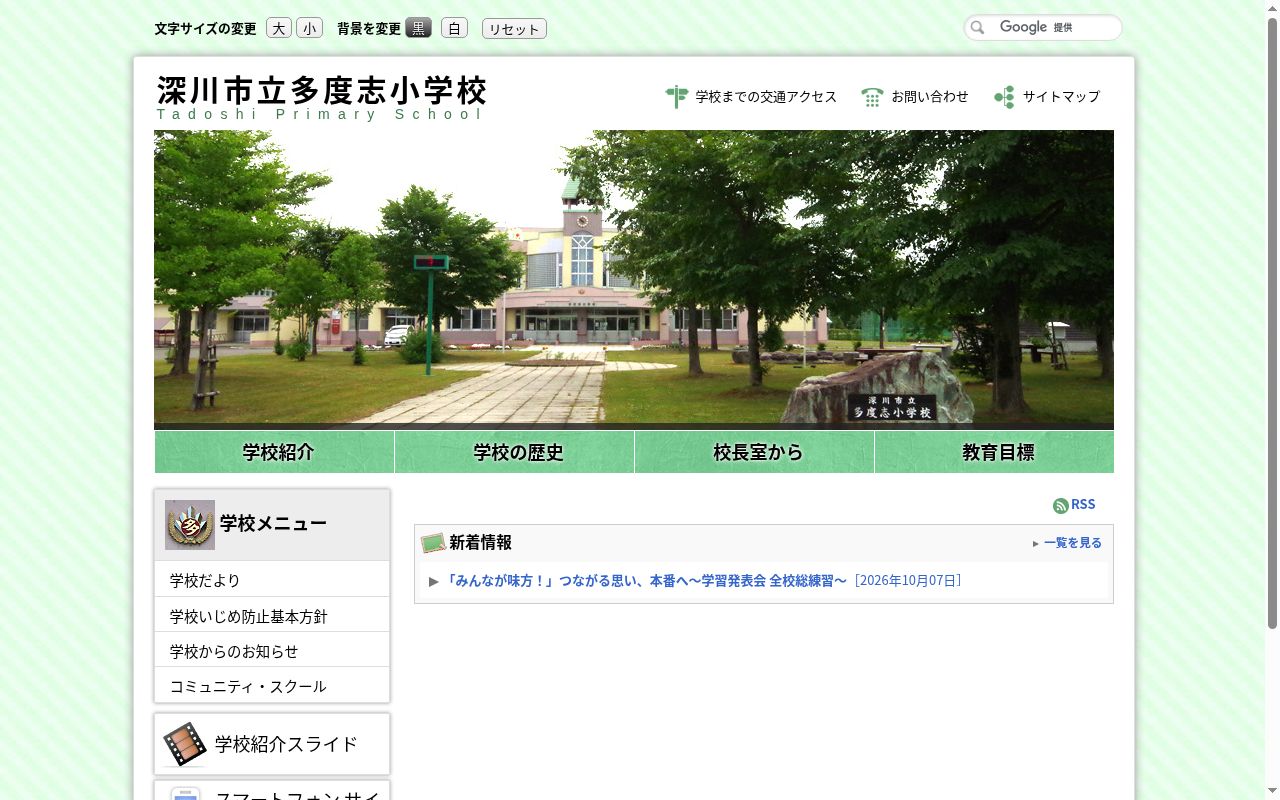Reset display settings with リセット button

click(x=514, y=29)
